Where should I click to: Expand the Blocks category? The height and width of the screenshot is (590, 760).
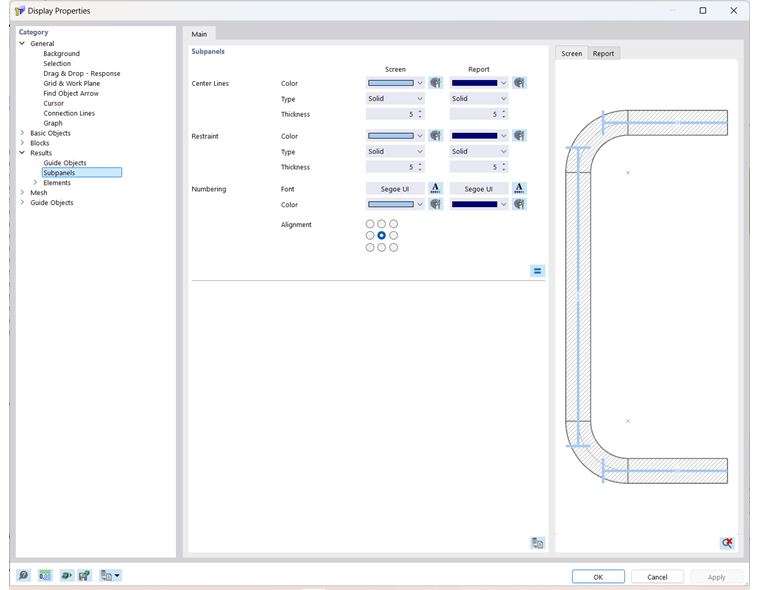(x=22, y=143)
